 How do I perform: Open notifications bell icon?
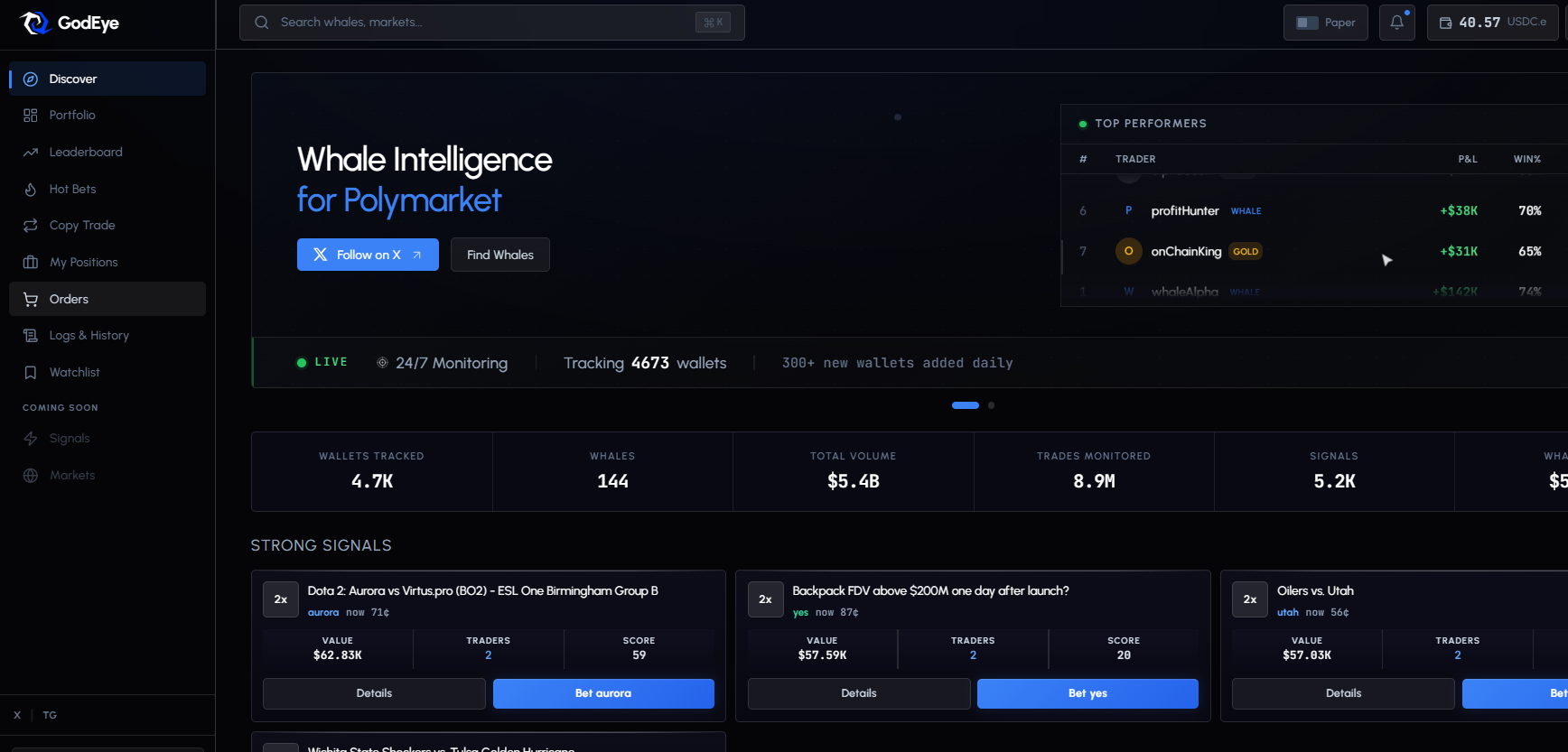pyautogui.click(x=1397, y=23)
